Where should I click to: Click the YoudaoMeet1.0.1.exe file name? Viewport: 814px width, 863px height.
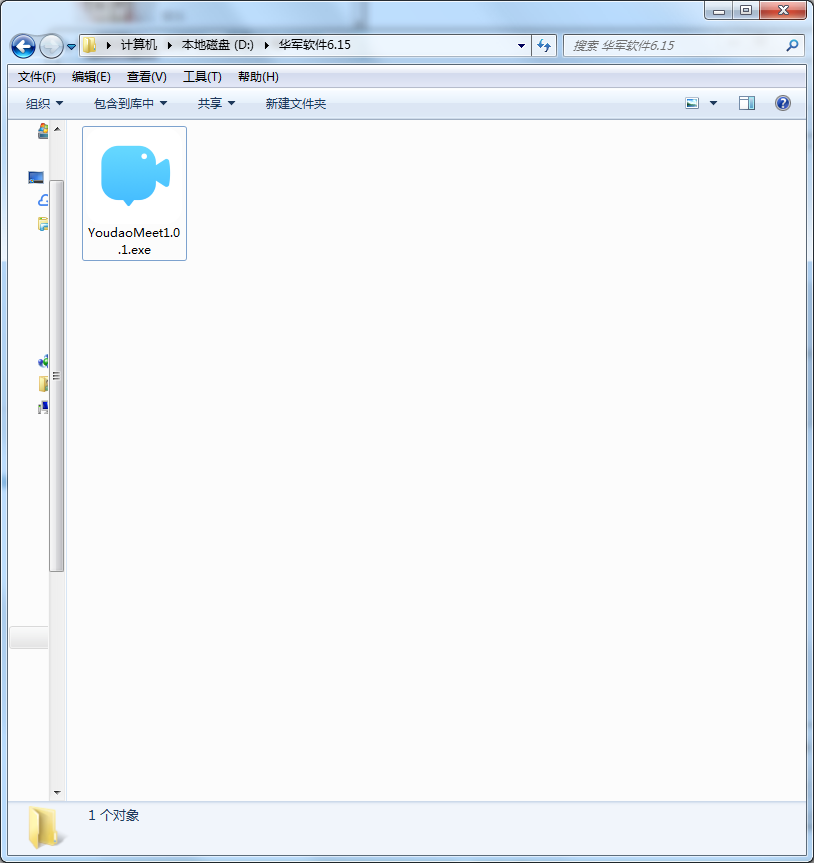tap(134, 241)
